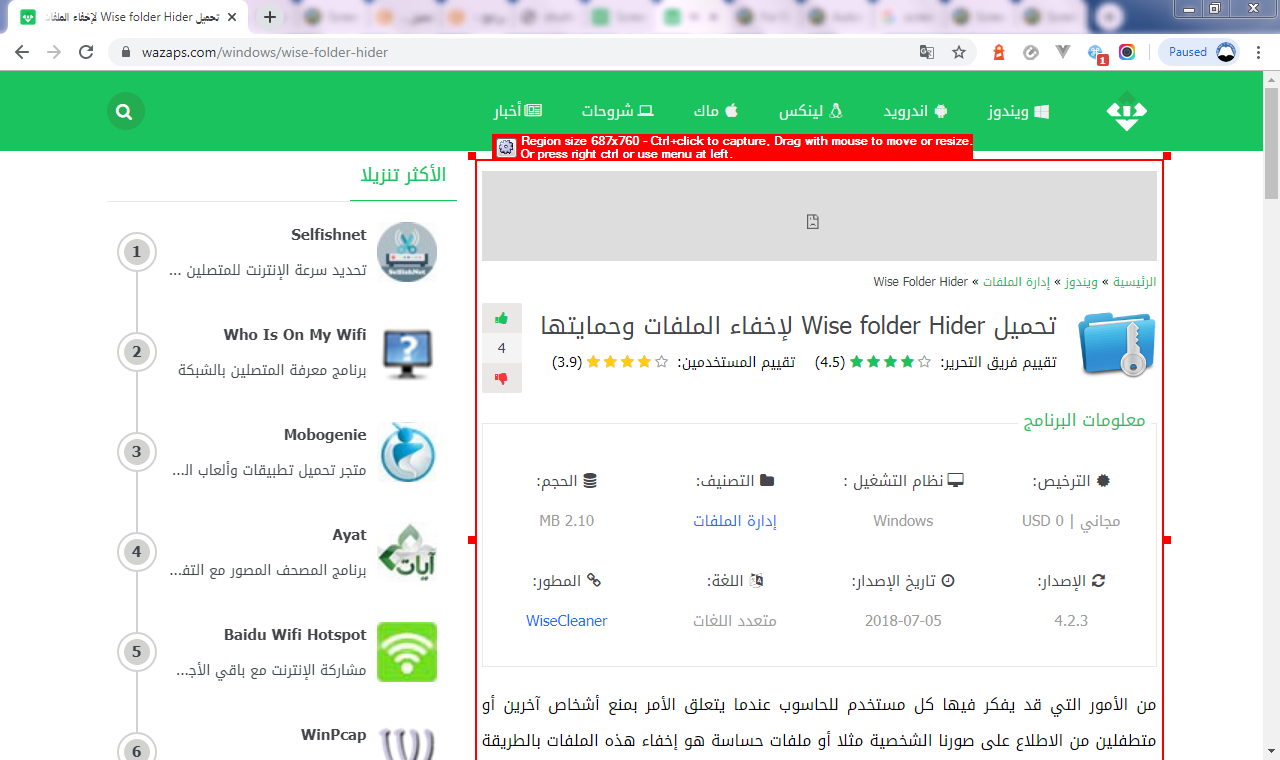Click the متعدد اللغات language value
This screenshot has width=1280, height=760.
click(x=735, y=621)
